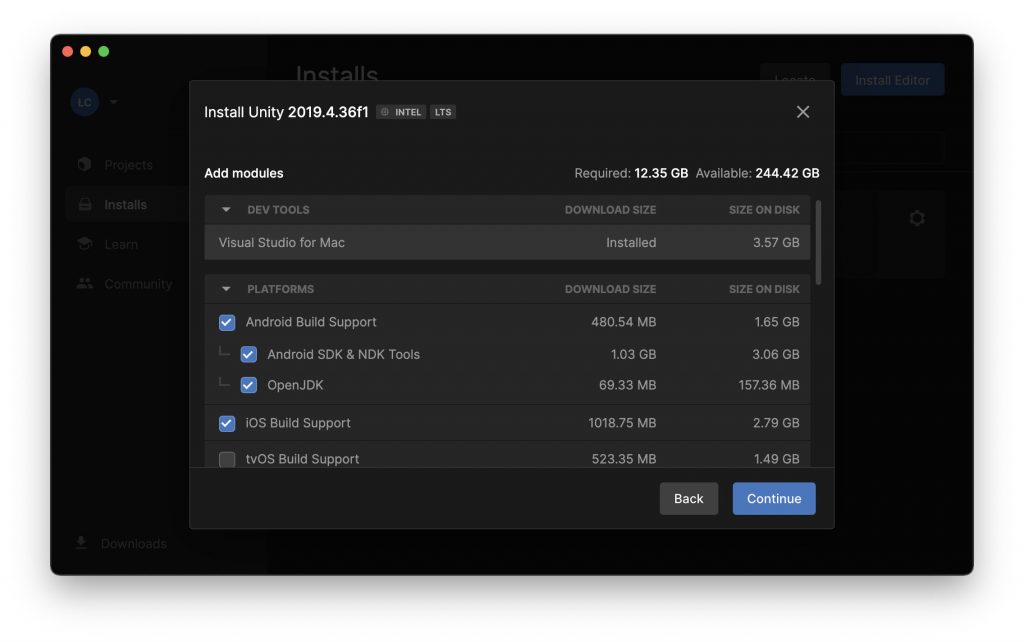1024x642 pixels.
Task: Click the Installs lock icon in sidebar
Action: [x=85, y=204]
